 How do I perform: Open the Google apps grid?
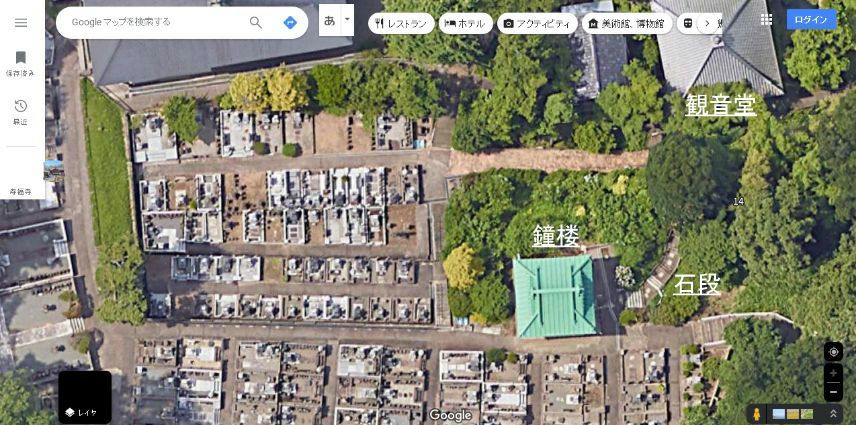coord(766,19)
